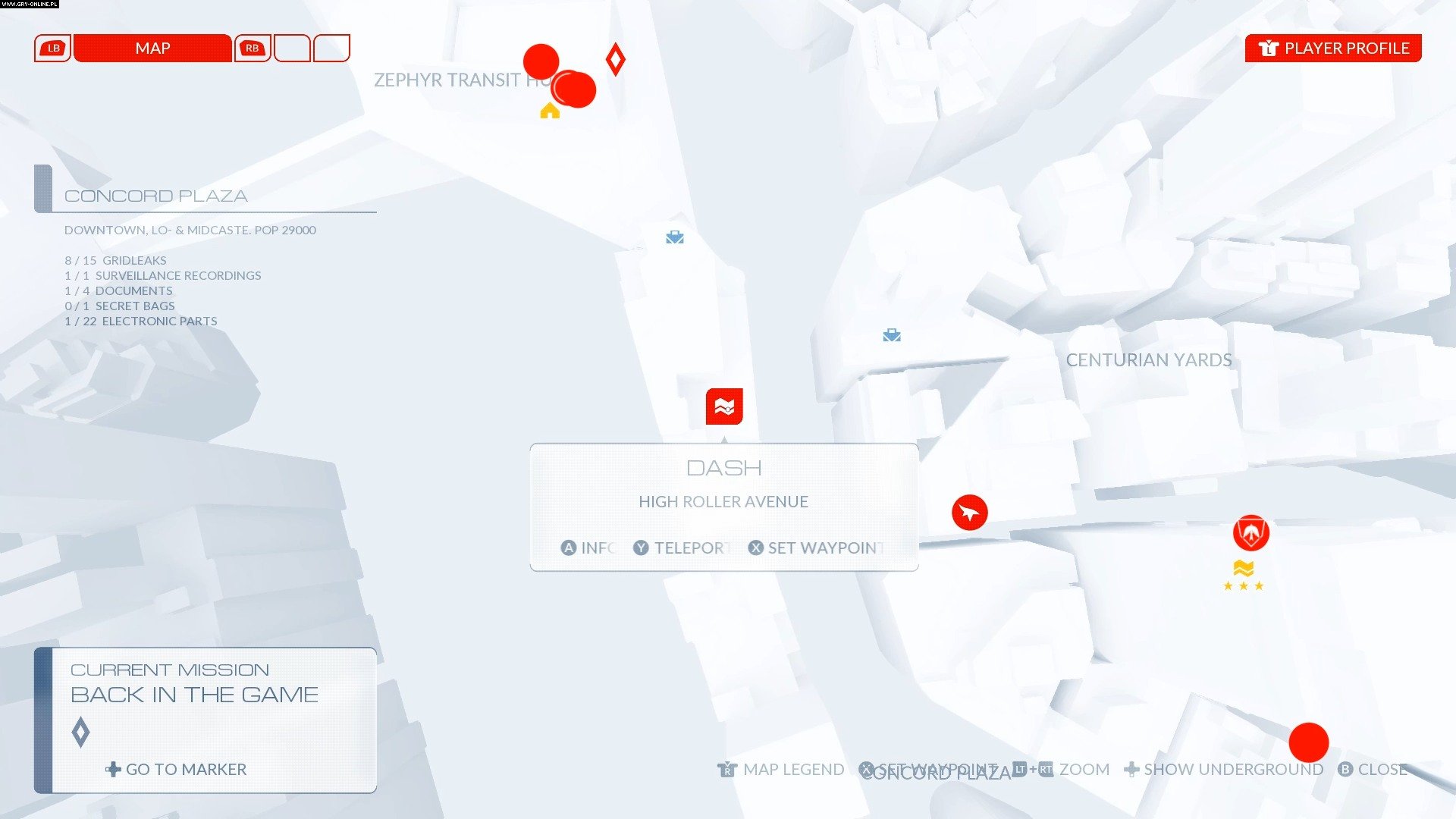The image size is (1456, 819).
Task: Click the Zoom control hint
Action: pos(1061,769)
